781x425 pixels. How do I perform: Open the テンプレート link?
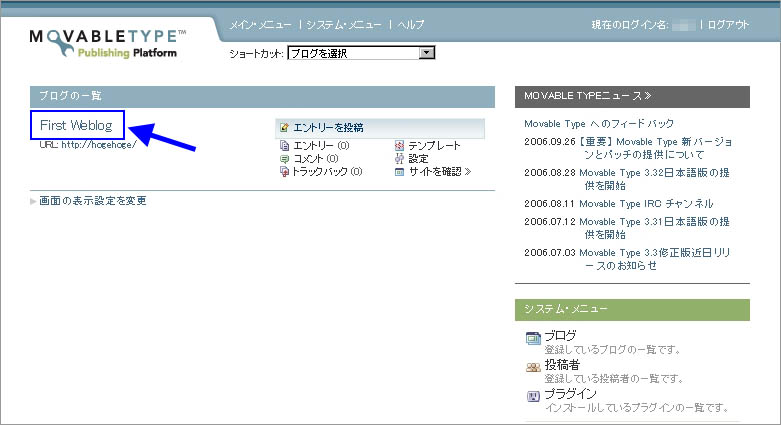(434, 145)
